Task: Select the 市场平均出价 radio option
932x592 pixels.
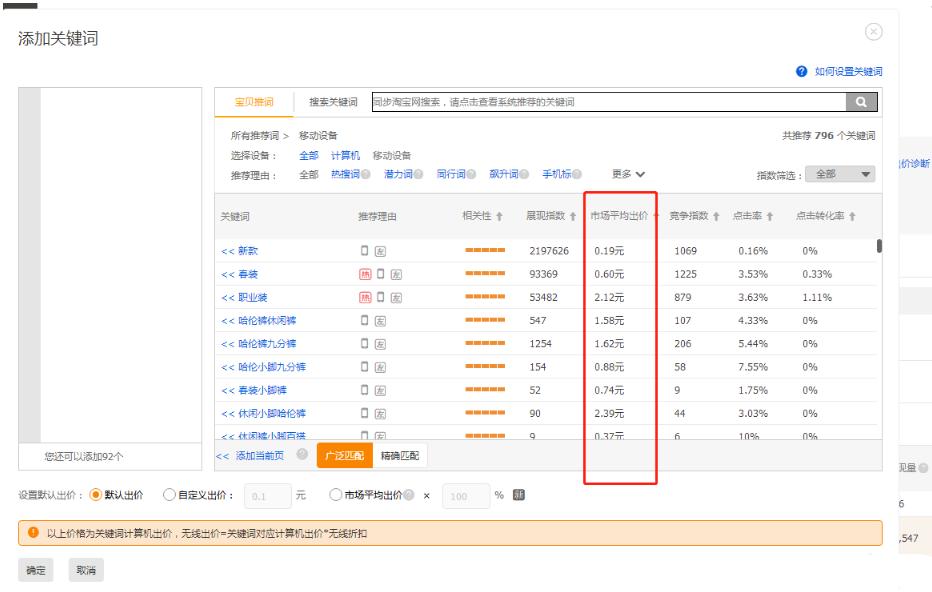Action: (x=335, y=495)
